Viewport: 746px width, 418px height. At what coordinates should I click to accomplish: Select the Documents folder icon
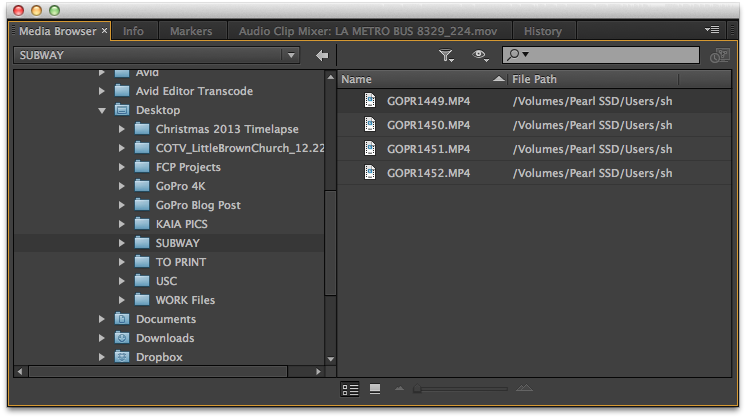coord(122,319)
